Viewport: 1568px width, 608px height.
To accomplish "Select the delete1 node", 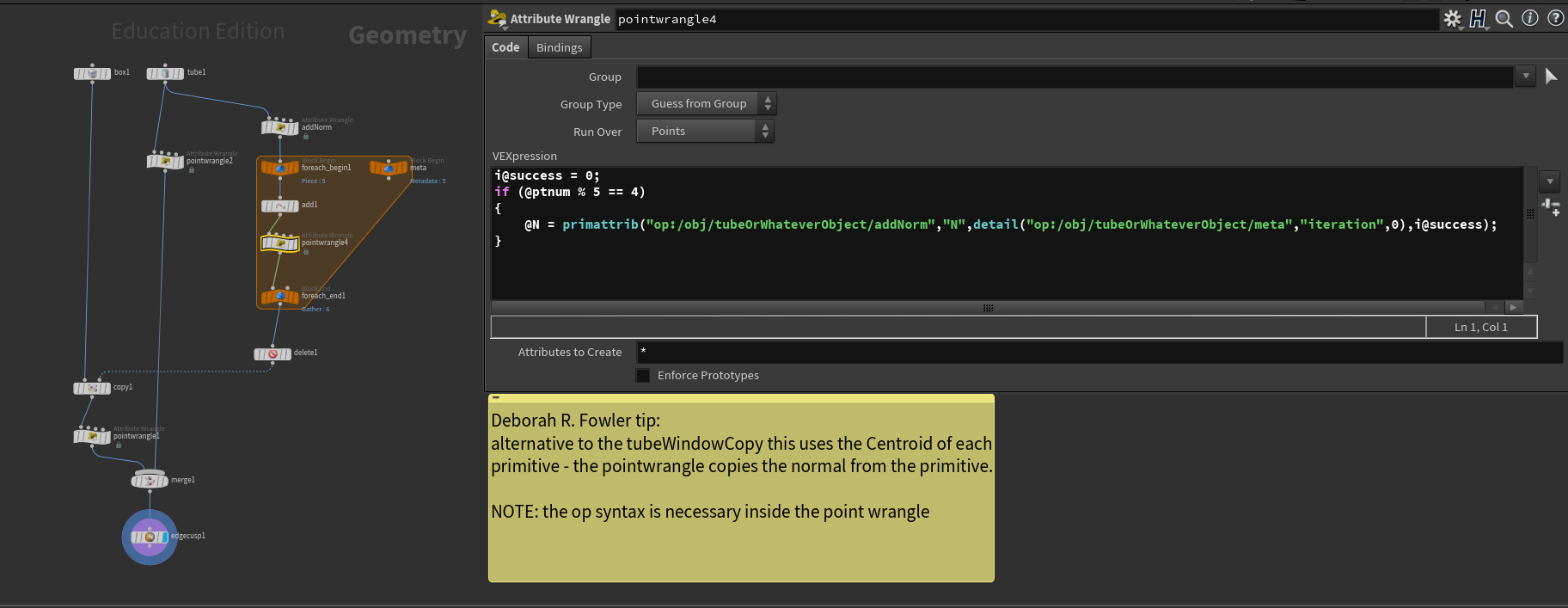I will [273, 353].
